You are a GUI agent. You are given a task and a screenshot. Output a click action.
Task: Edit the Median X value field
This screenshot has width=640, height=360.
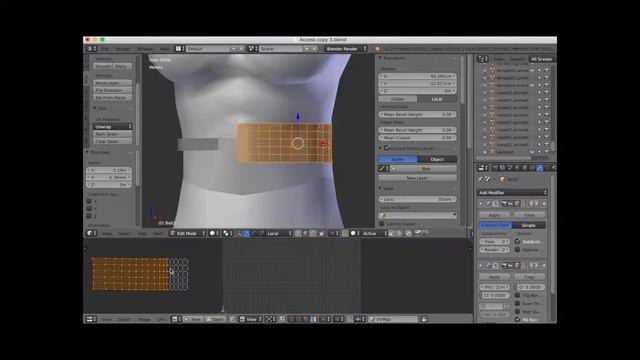417,76
